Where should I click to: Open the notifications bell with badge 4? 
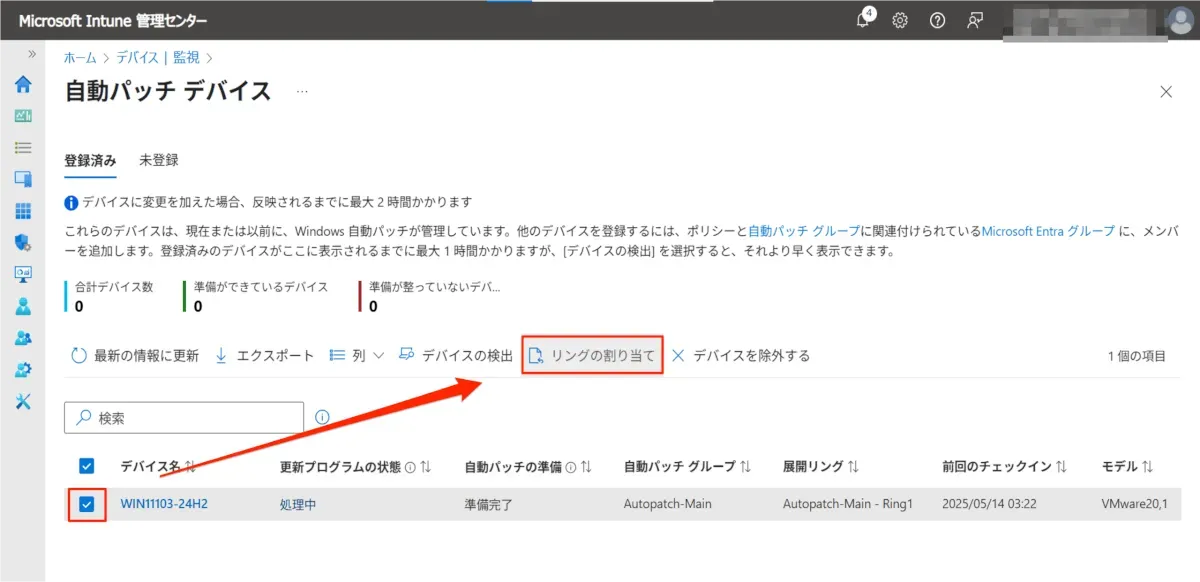click(x=865, y=20)
